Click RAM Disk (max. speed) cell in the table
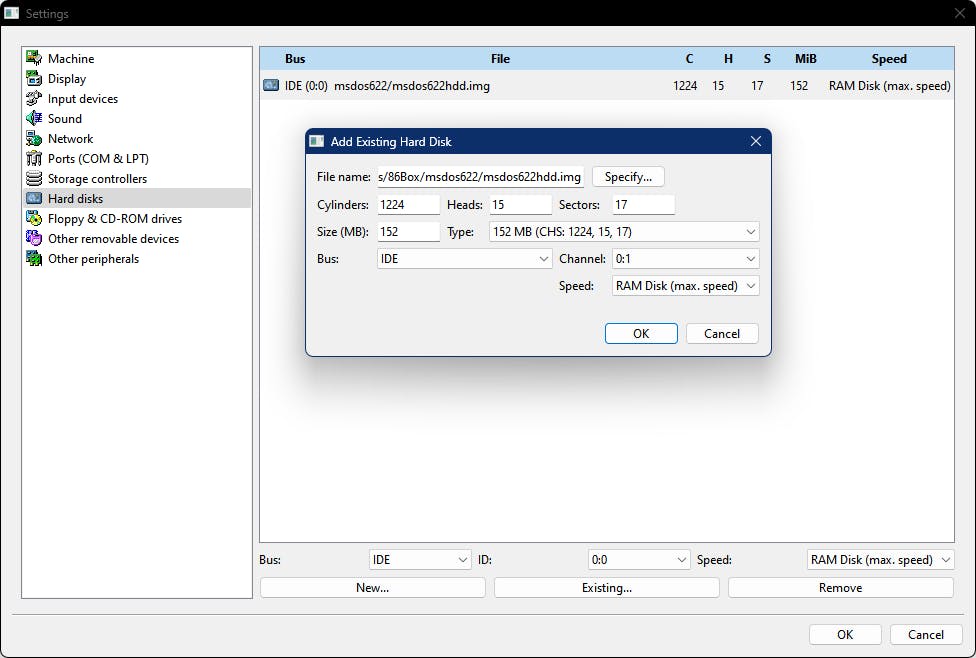976x658 pixels. coord(889,86)
